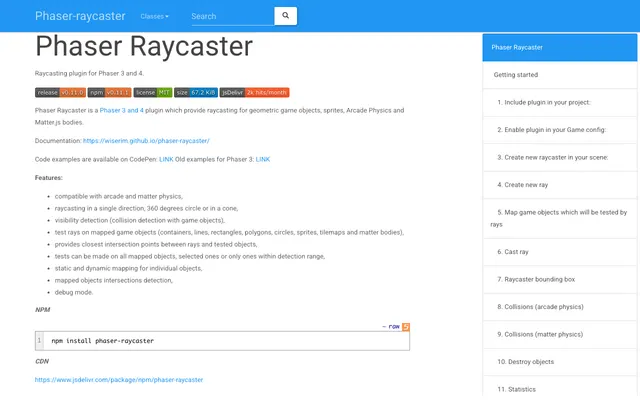This screenshot has height=400, width=640.
Task: Click 'Raycasting plugin for Phaser 3 and 4.' text
Action: click(x=89, y=73)
